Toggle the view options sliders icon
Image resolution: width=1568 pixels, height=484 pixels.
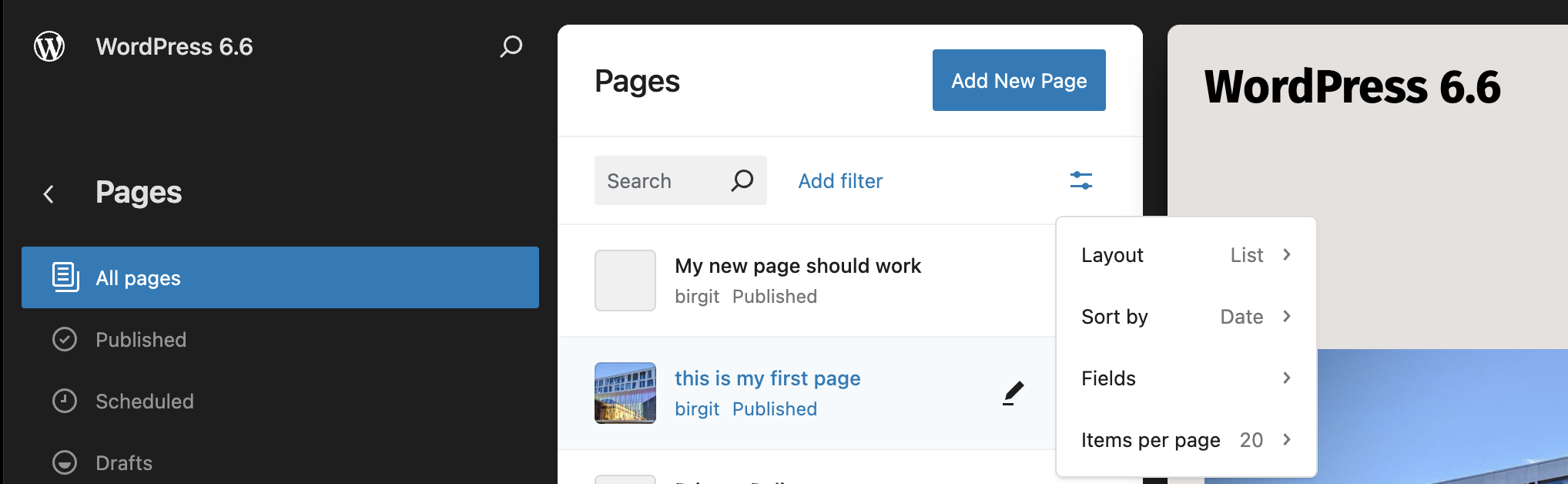(x=1081, y=180)
